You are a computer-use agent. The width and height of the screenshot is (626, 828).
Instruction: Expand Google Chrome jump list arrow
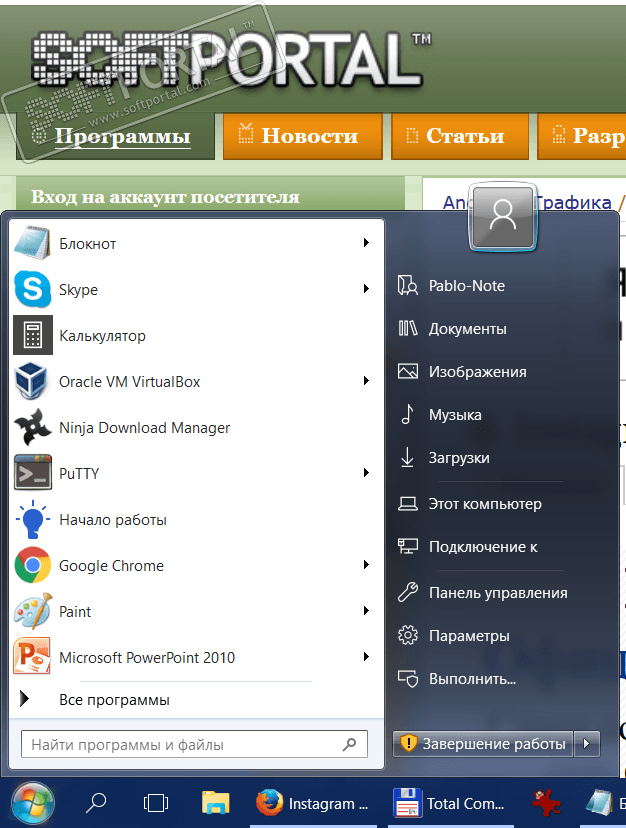(x=366, y=565)
